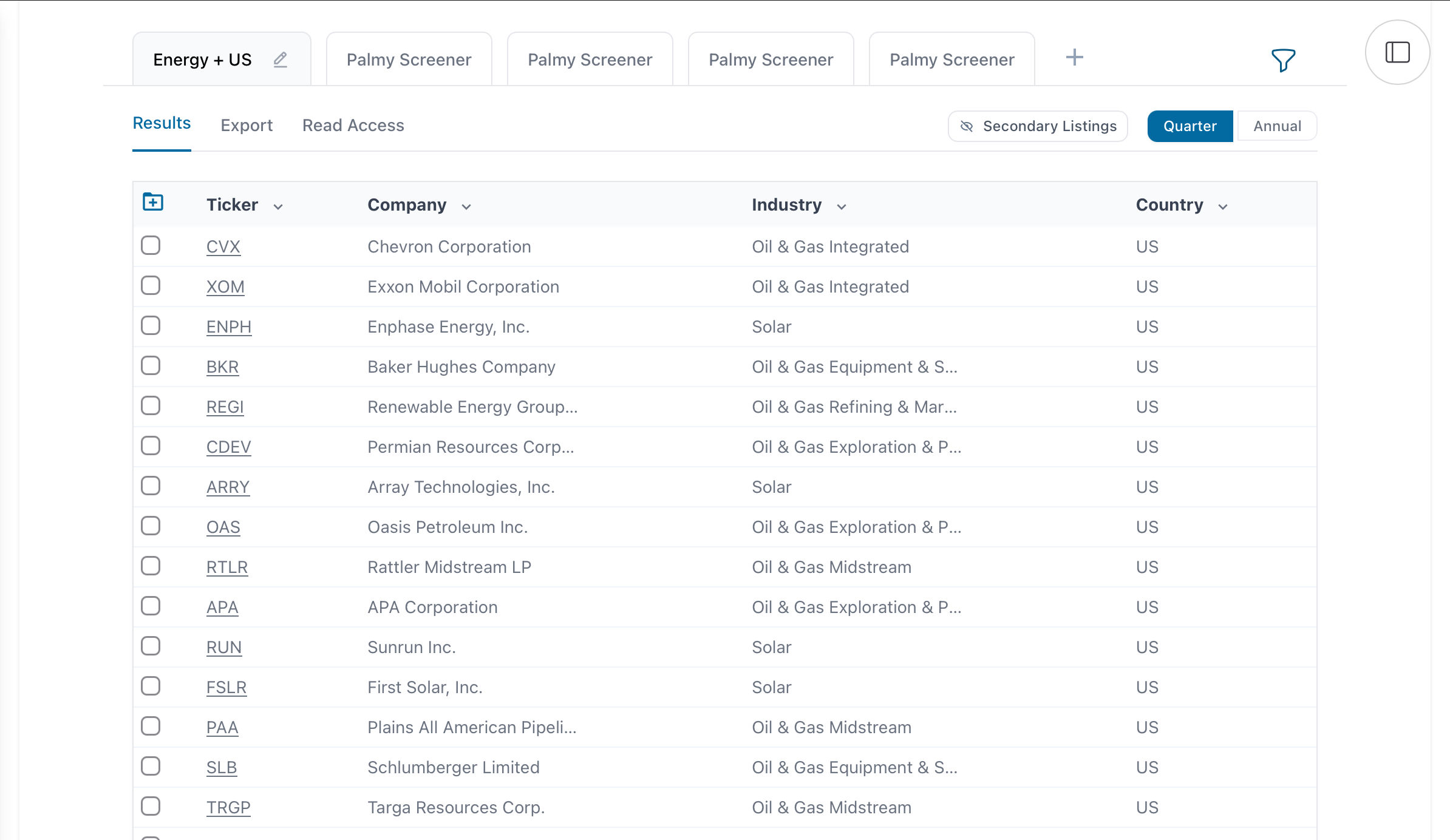Open the XOM ticker link
The height and width of the screenshot is (840, 1450).
click(x=225, y=287)
